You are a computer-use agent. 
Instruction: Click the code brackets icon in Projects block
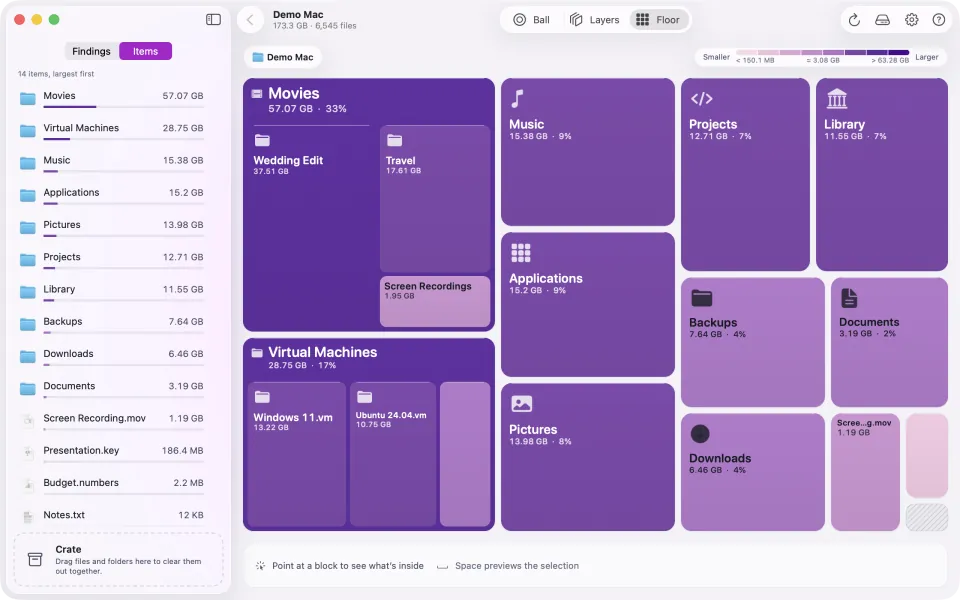(x=702, y=99)
